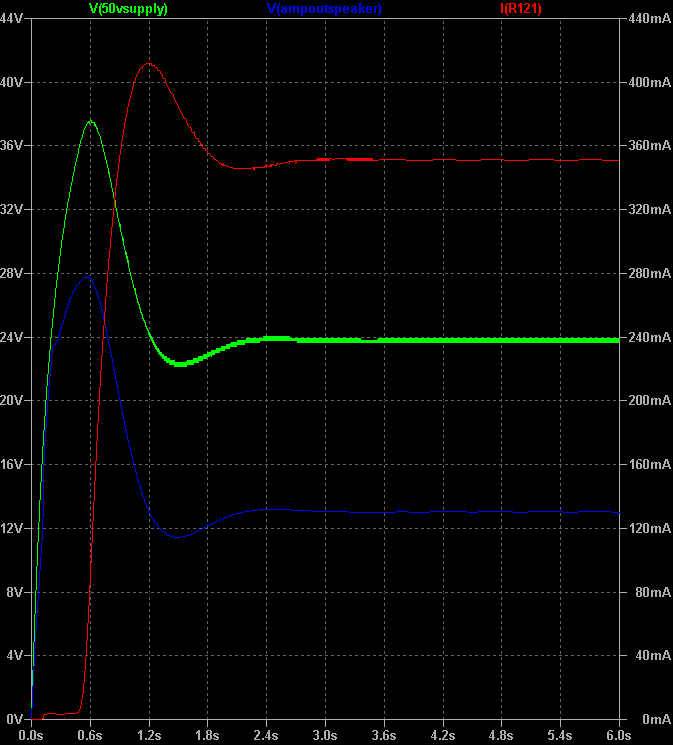Click the 0.0s label on time axis
This screenshot has height=745, width=673.
31,735
